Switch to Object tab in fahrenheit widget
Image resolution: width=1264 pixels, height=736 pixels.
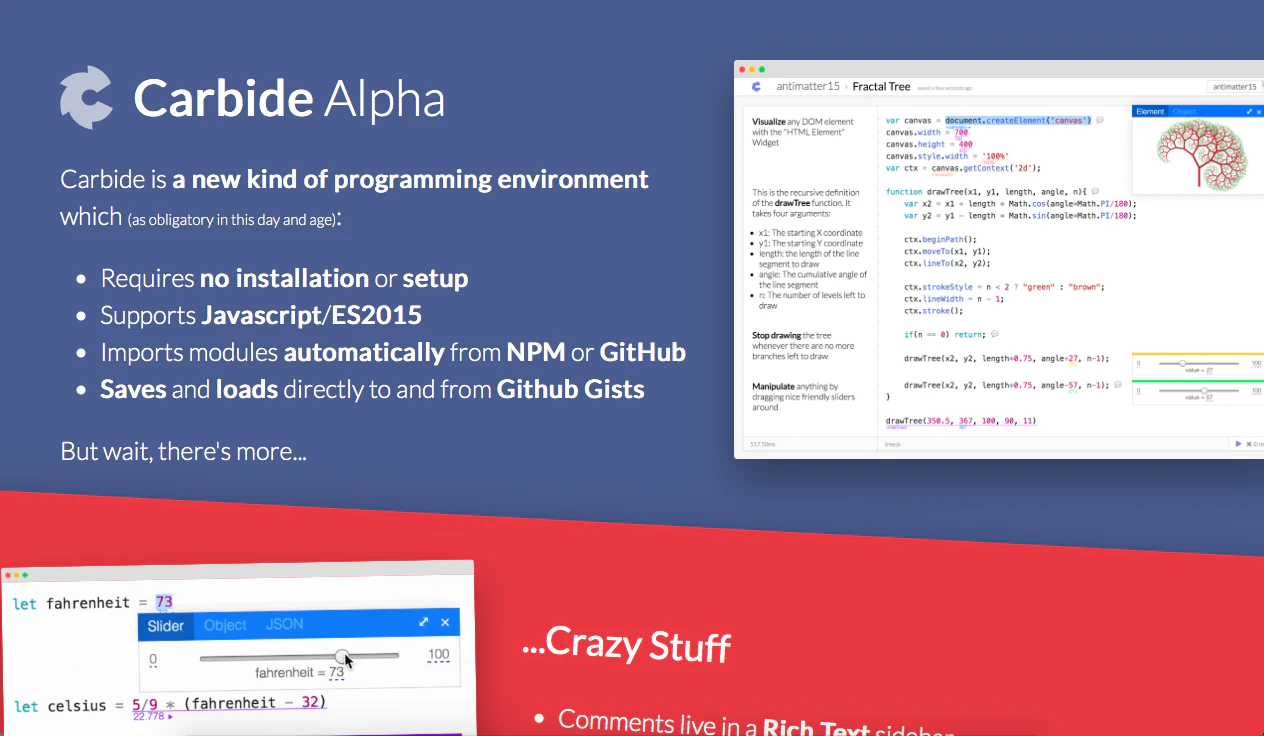pyautogui.click(x=225, y=625)
